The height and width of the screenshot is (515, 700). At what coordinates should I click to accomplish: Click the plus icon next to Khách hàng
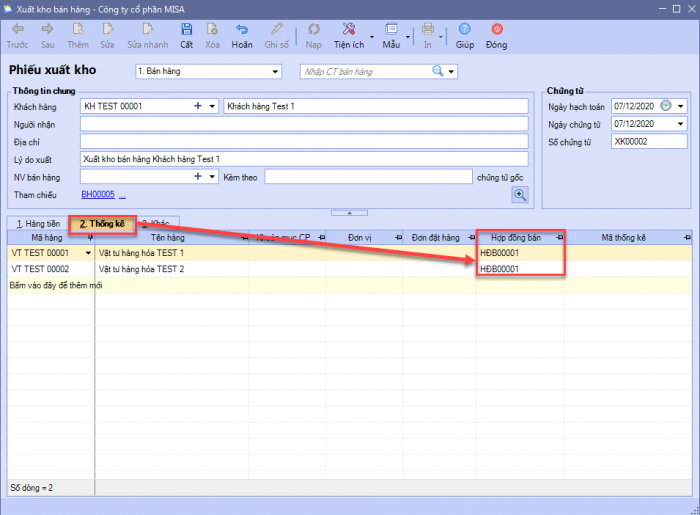pyautogui.click(x=197, y=106)
